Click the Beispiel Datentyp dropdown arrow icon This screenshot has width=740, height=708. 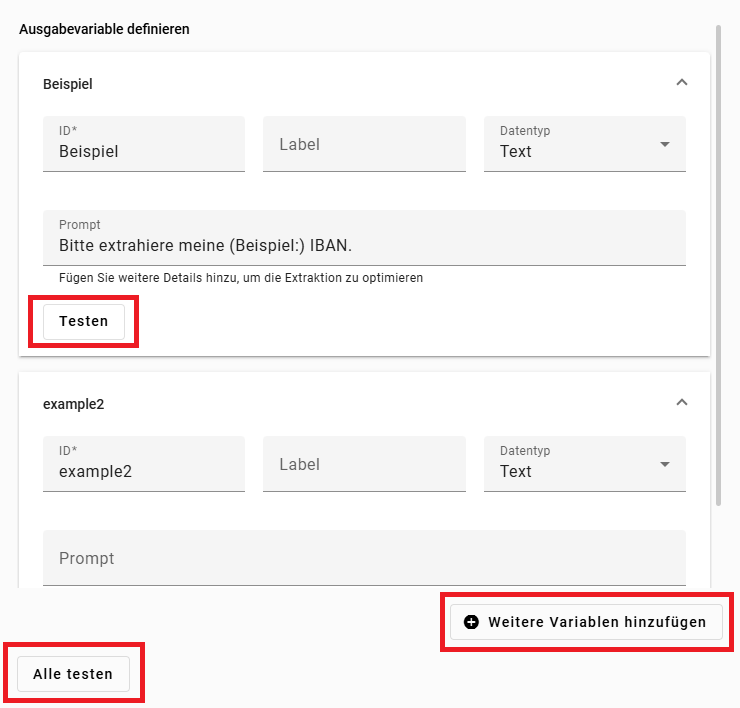click(x=665, y=145)
